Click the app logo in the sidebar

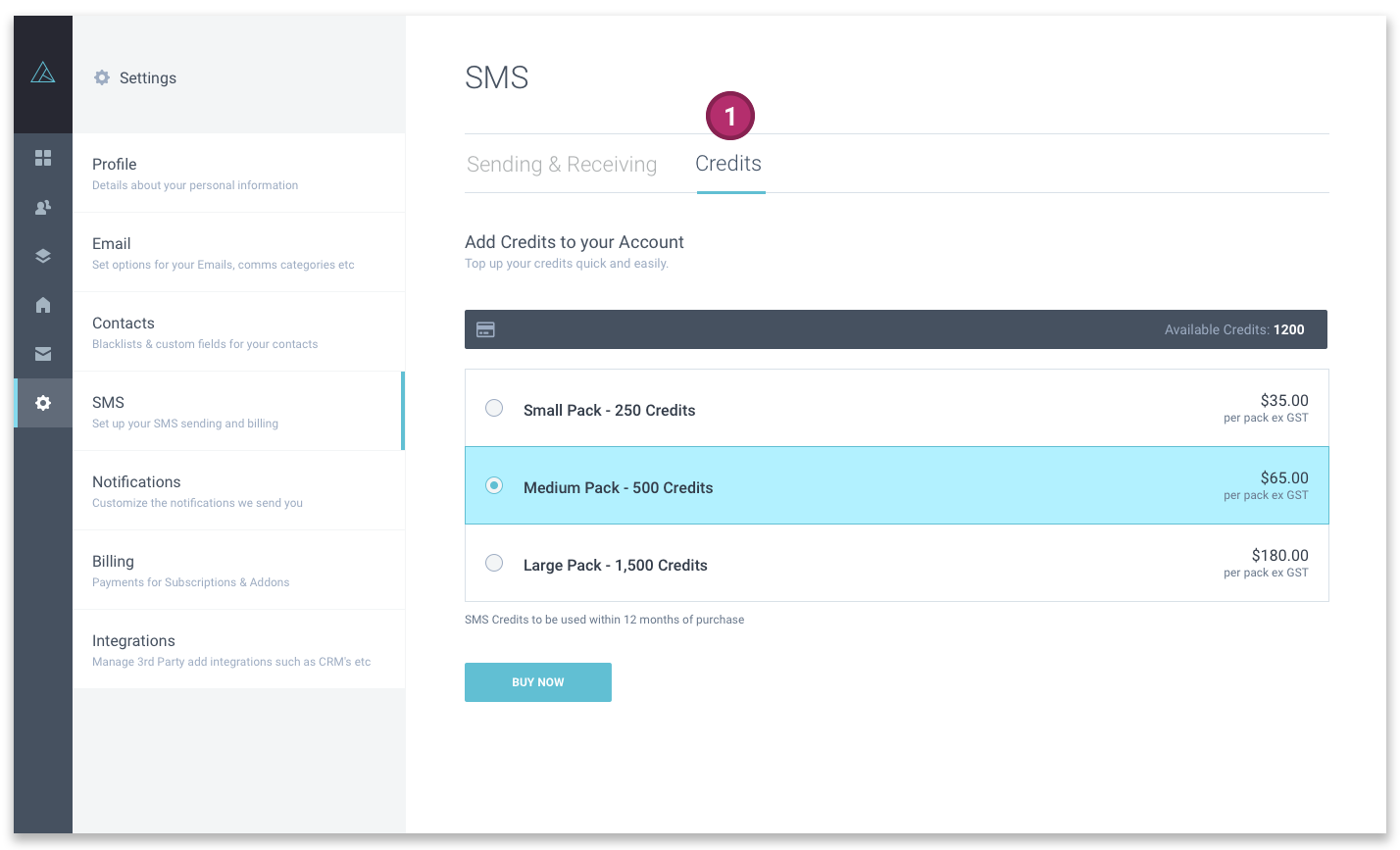43,73
